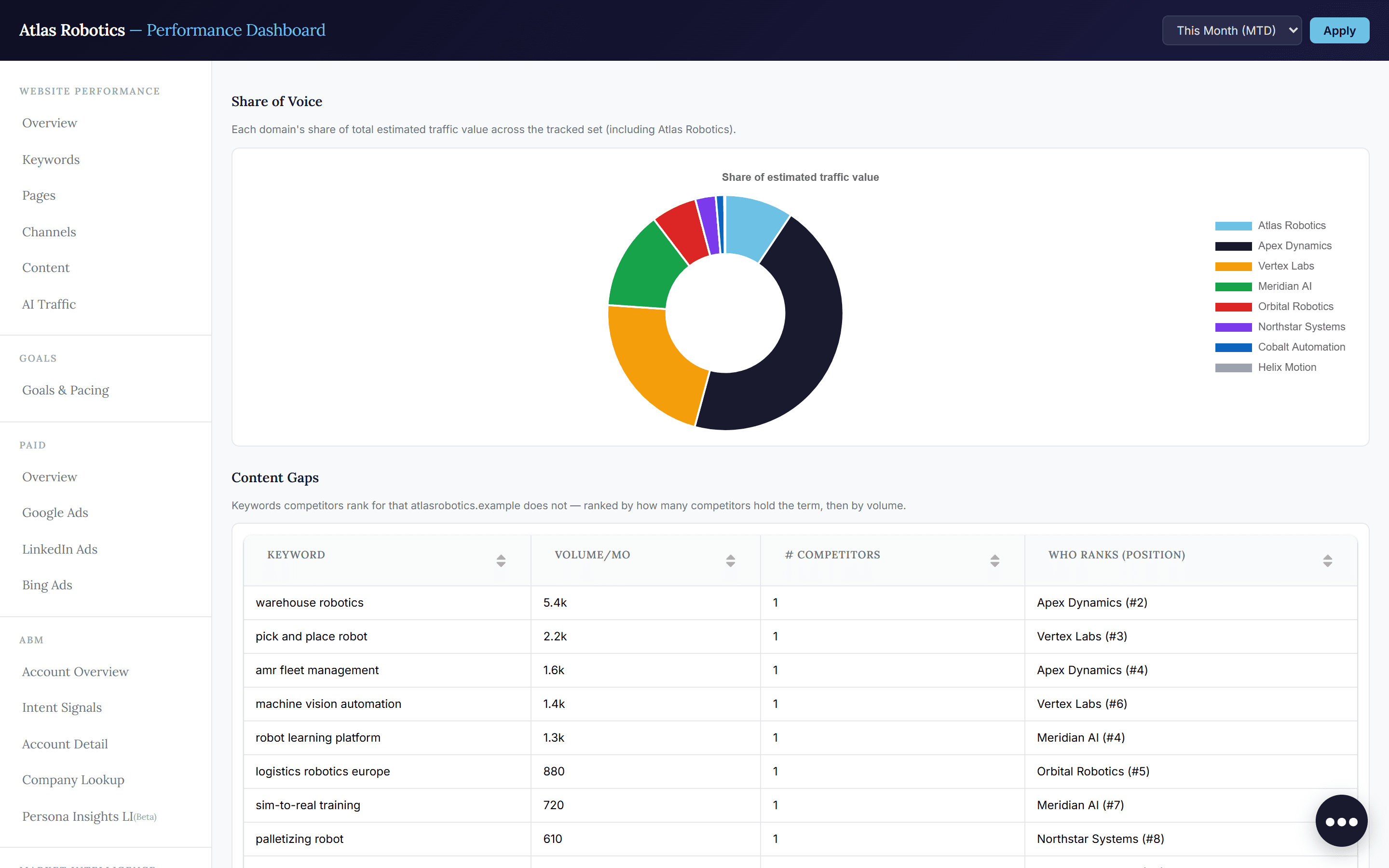The height and width of the screenshot is (868, 1389).
Task: Open Keywords in sidebar
Action: (51, 159)
